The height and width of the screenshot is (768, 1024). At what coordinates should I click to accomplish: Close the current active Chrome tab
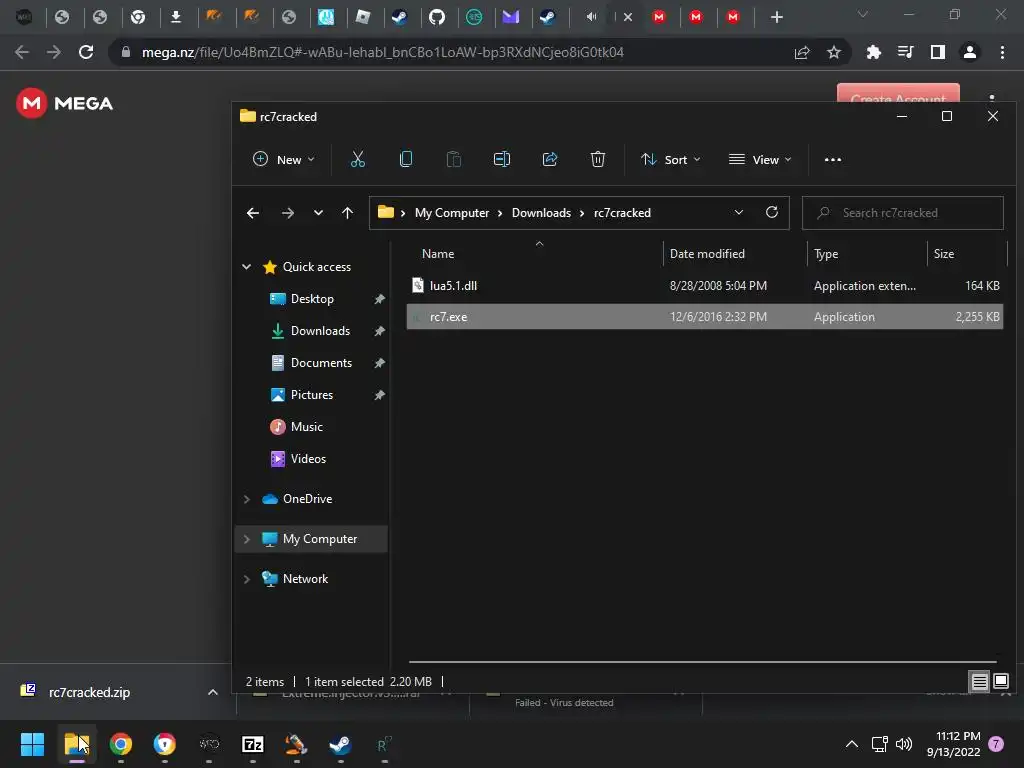coord(628,17)
